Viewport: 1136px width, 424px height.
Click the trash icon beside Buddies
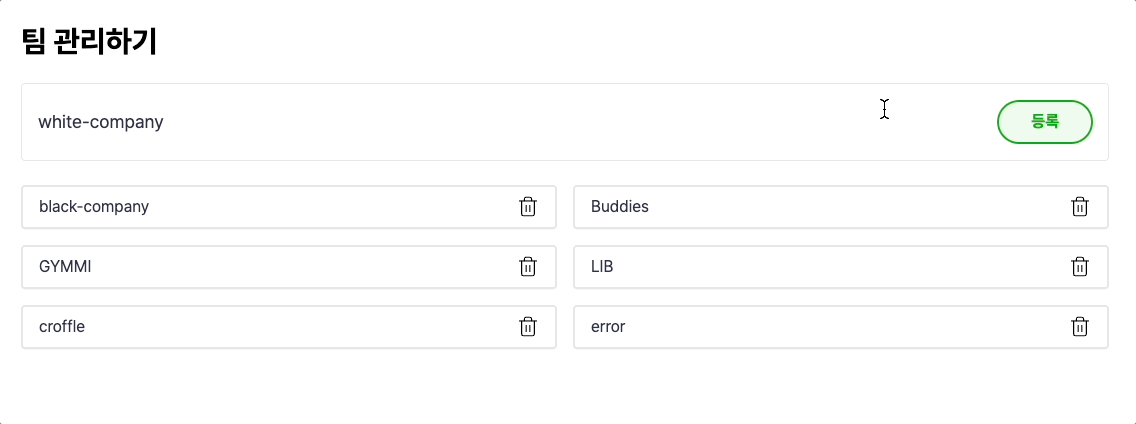(1080, 207)
